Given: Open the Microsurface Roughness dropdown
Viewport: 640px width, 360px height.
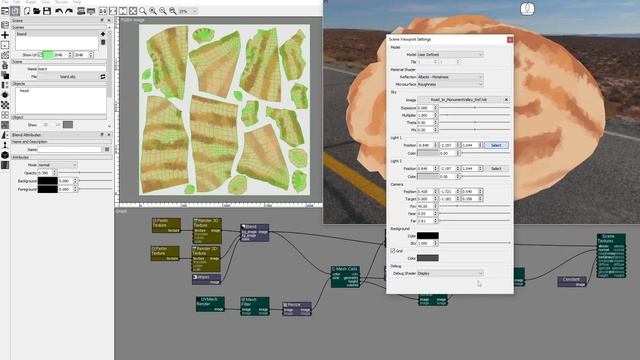Looking at the screenshot, I should click(x=450, y=84).
